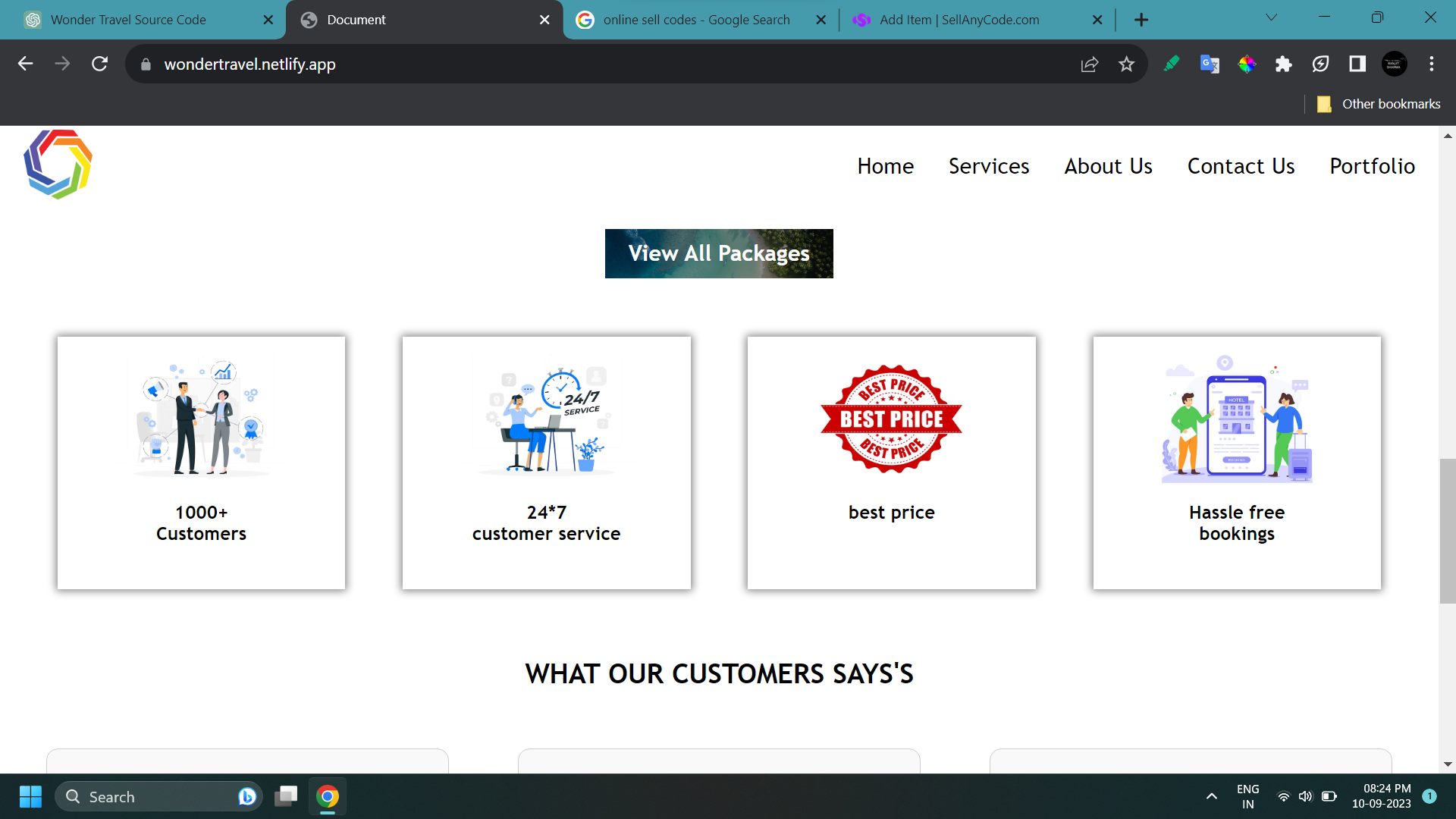Reload the current page

(99, 64)
